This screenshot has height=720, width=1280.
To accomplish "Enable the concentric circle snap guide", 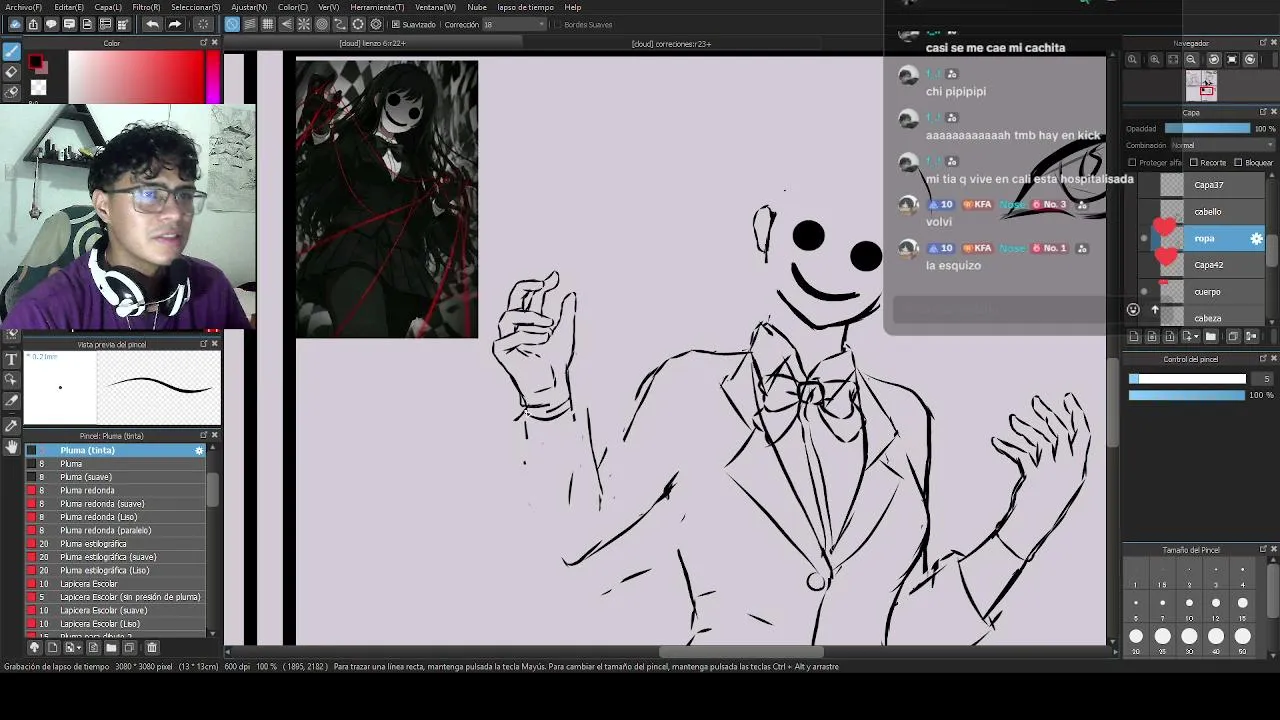I will coord(322,24).
